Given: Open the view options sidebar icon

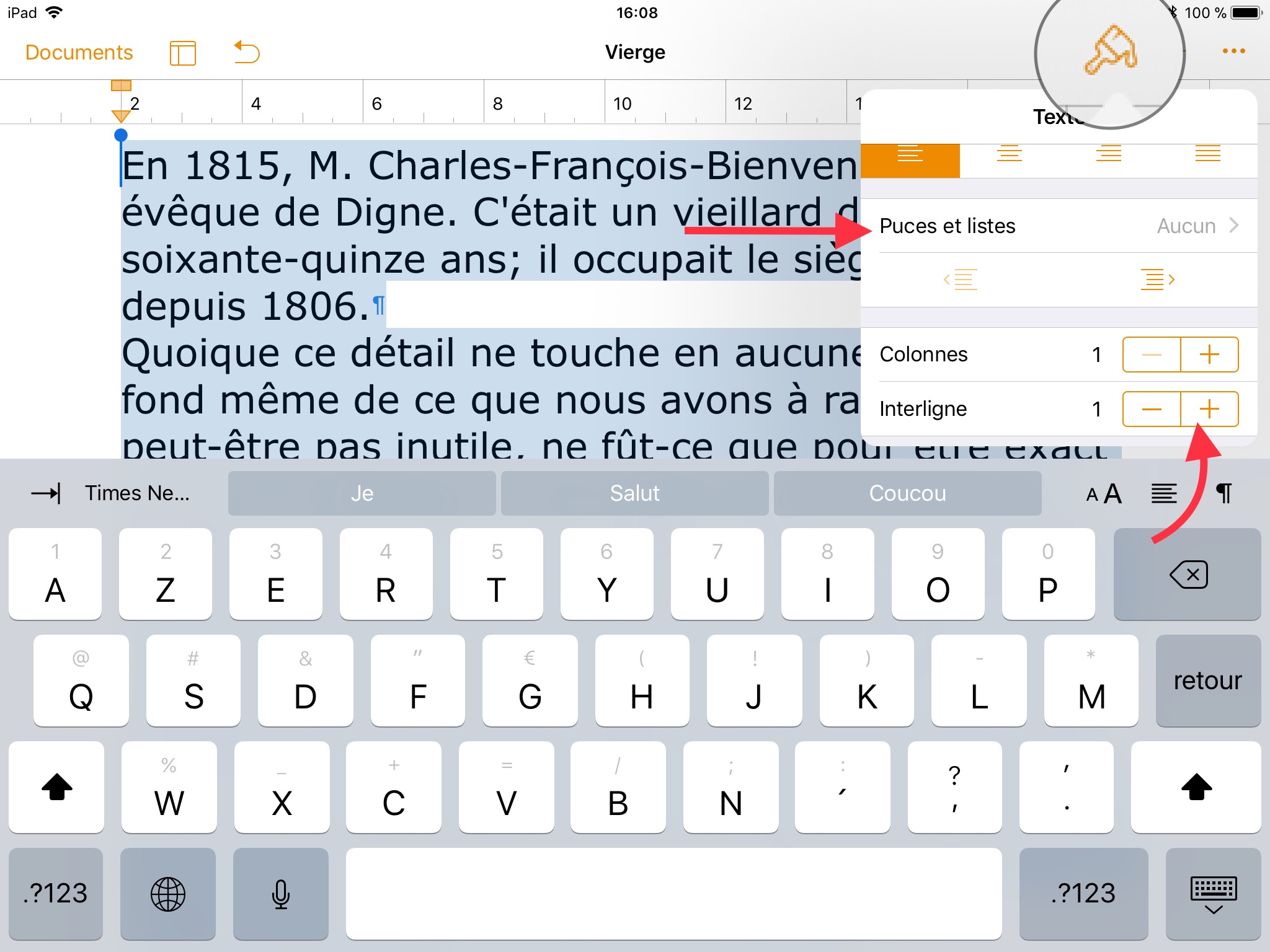Looking at the screenshot, I should point(182,53).
